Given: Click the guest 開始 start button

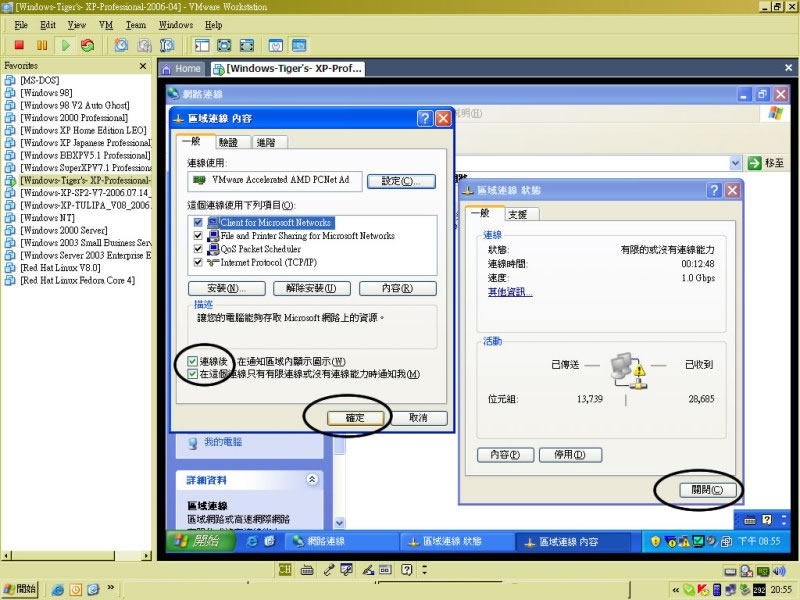Looking at the screenshot, I should [x=200, y=541].
